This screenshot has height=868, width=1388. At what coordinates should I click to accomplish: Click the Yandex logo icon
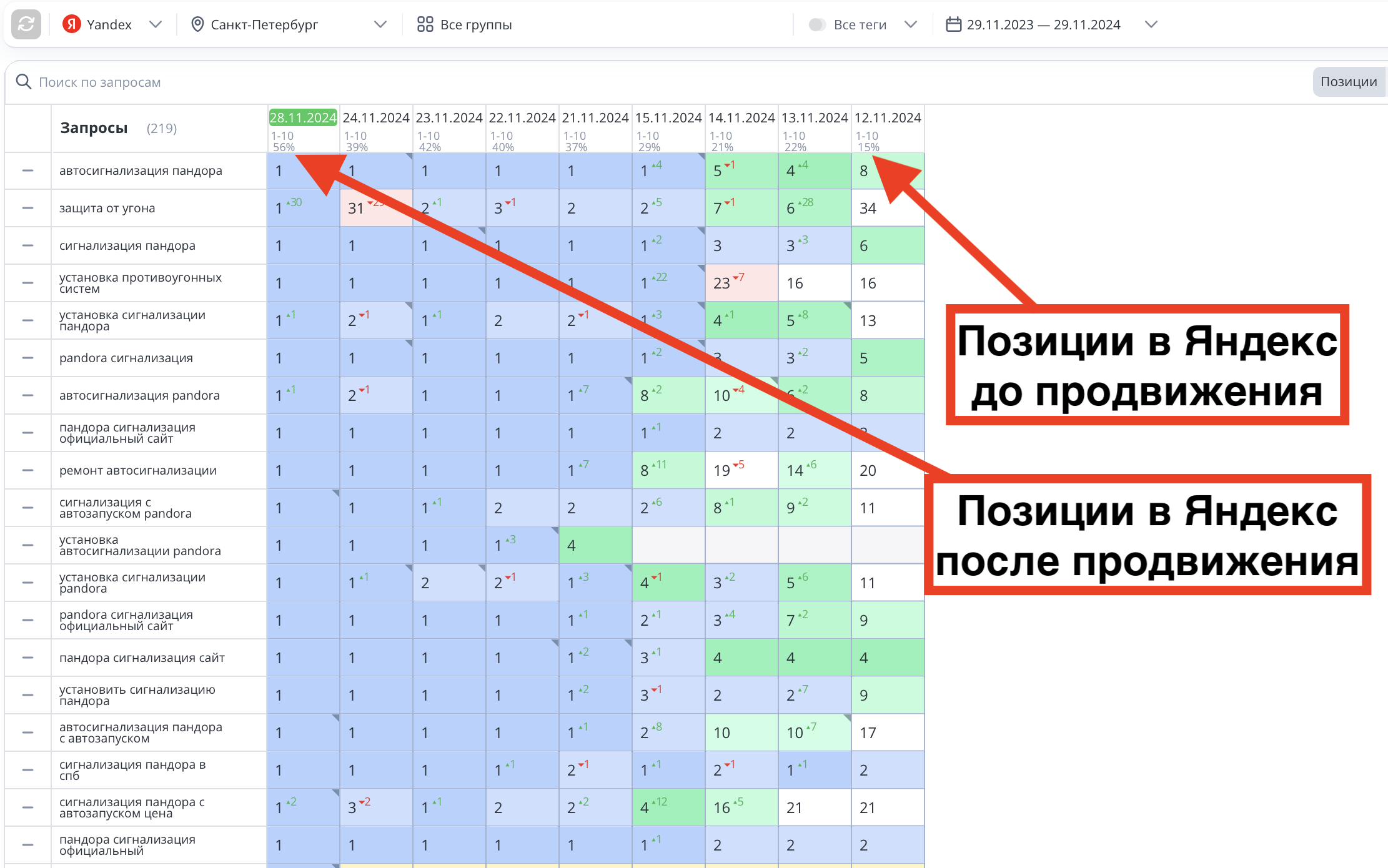(72, 24)
